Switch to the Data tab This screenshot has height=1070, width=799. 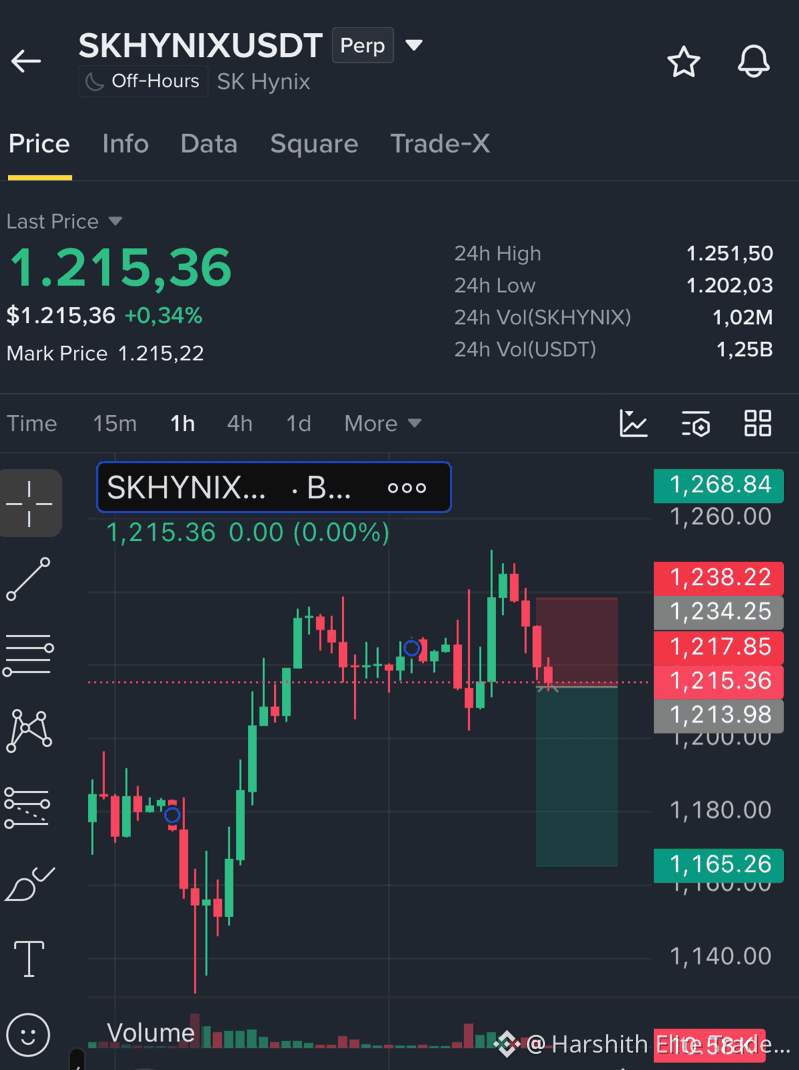[x=209, y=144]
